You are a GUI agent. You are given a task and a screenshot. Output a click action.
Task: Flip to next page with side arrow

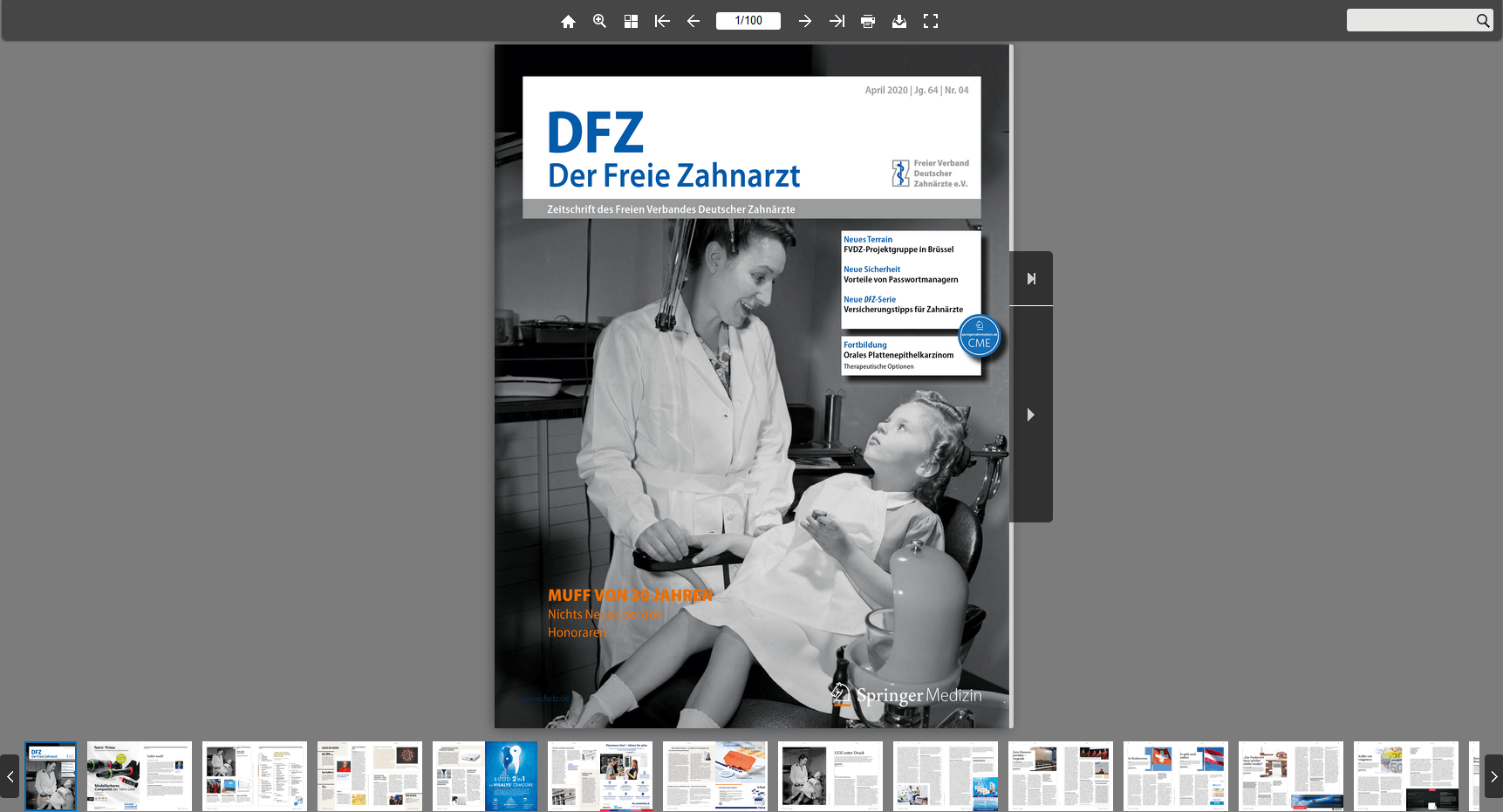pyautogui.click(x=1031, y=414)
